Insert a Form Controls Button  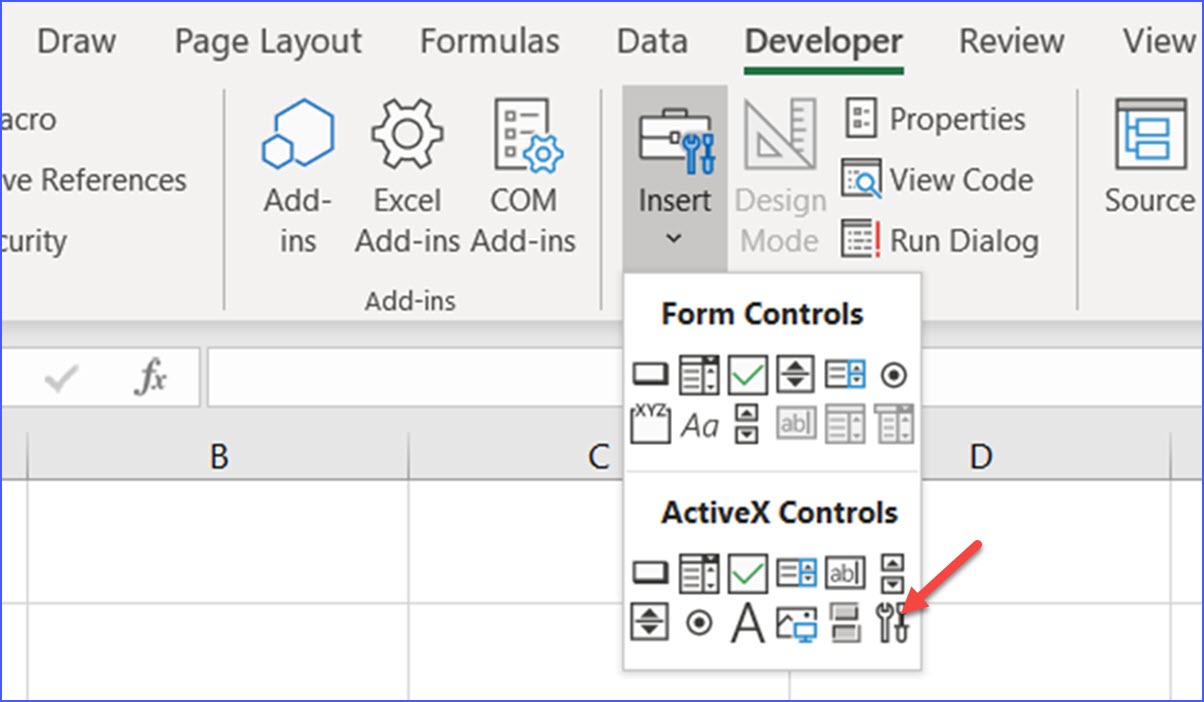[651, 375]
